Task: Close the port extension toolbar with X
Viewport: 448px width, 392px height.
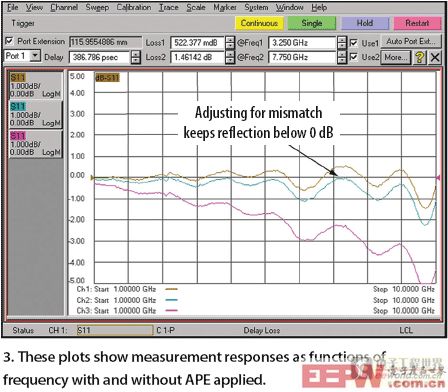Action: [x=435, y=57]
